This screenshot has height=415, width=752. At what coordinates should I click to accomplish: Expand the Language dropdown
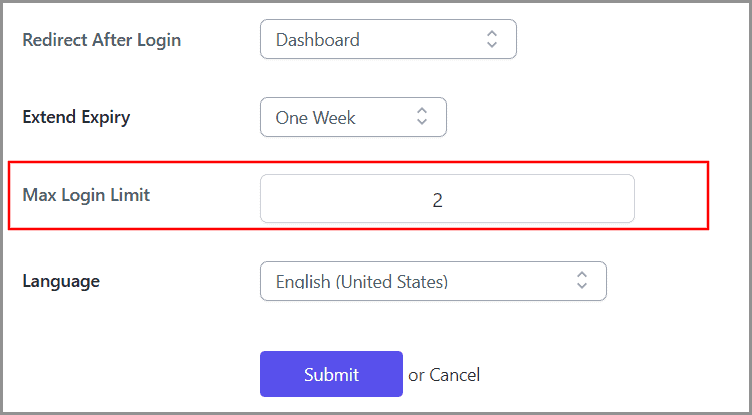pyautogui.click(x=432, y=281)
